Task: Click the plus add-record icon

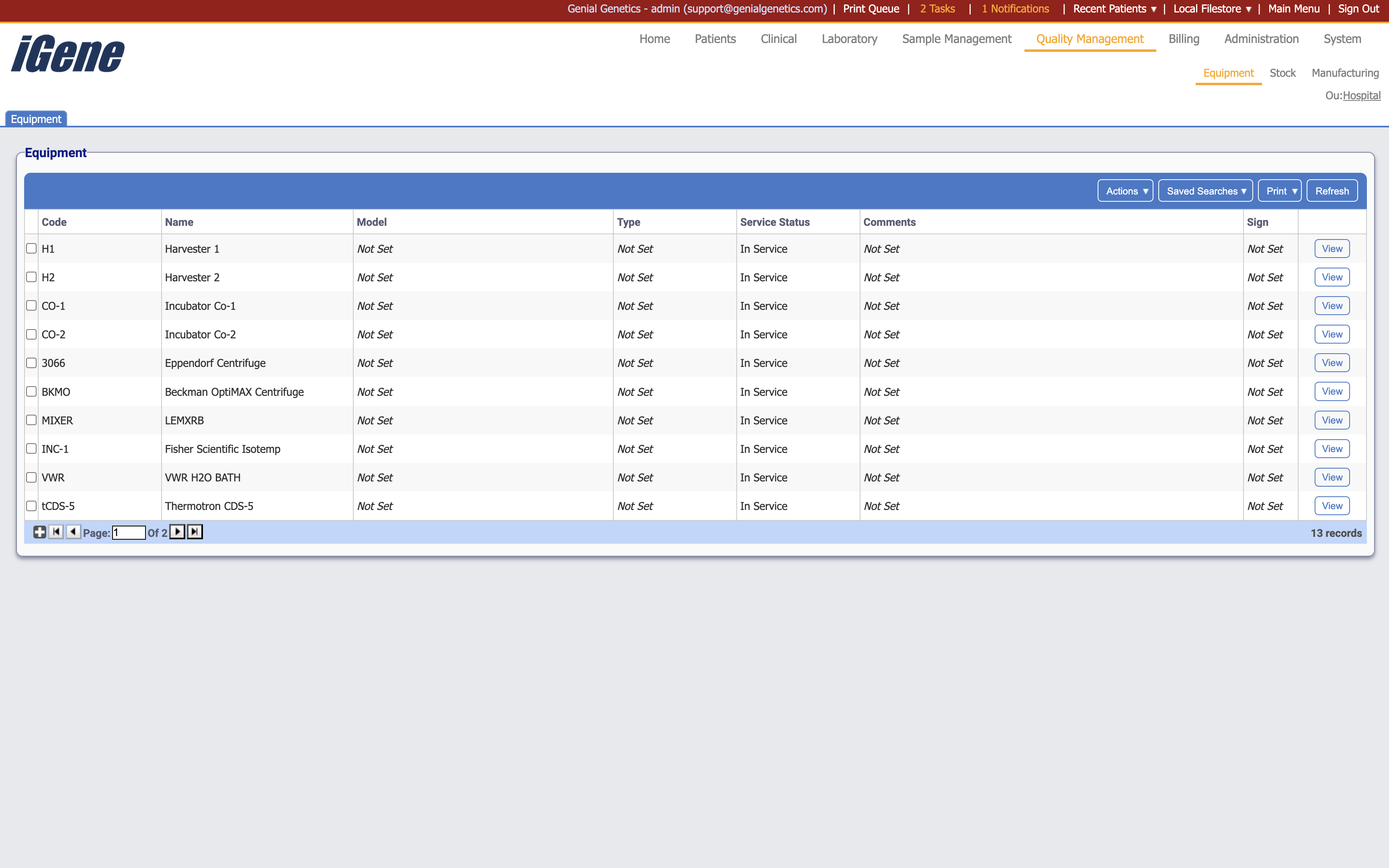Action: 39,532
